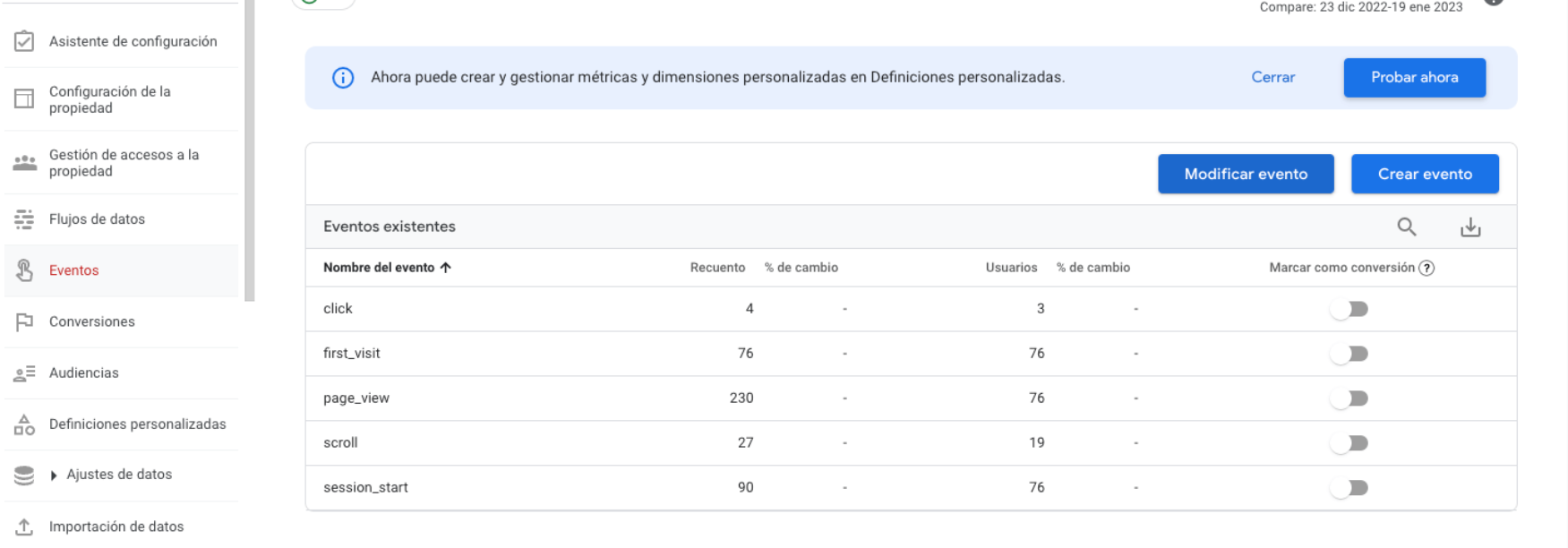Viewport: 1568px width, 548px height.
Task: Click the Importación de datos upload icon
Action: tap(24, 527)
